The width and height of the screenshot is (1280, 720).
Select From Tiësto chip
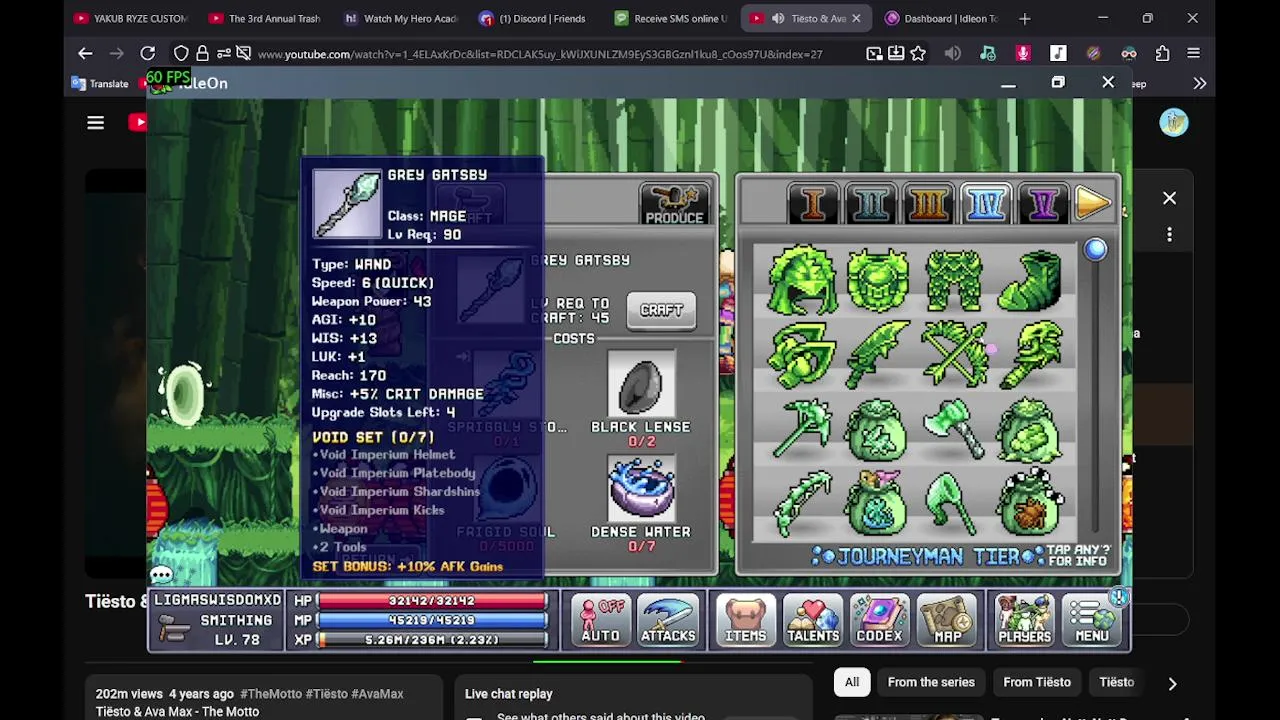(1037, 682)
